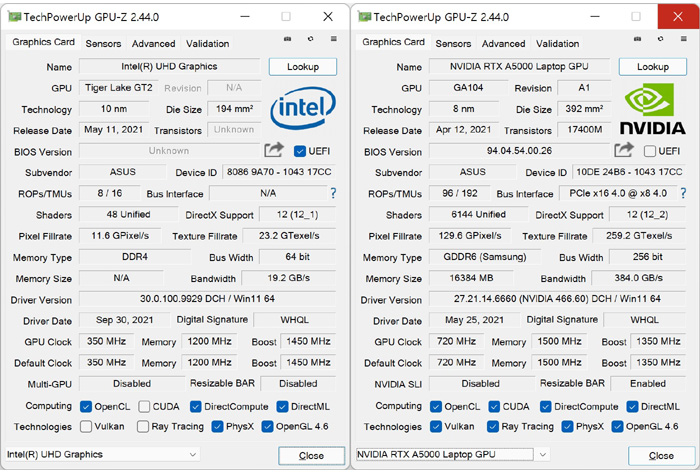Open Intel(R) UHD Graphics GPU selector dropdown
Screen dimensions: 700x475
[103, 454]
